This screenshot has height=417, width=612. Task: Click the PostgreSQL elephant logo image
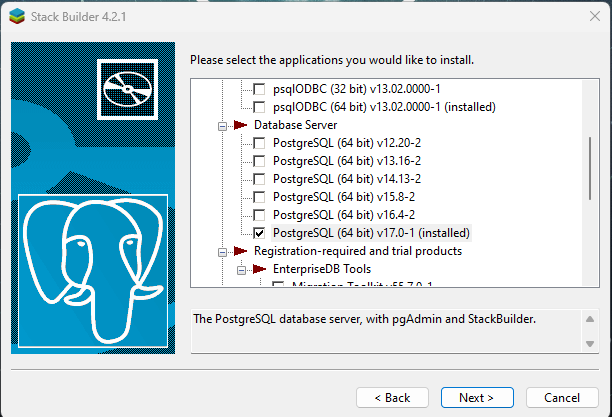(x=93, y=271)
